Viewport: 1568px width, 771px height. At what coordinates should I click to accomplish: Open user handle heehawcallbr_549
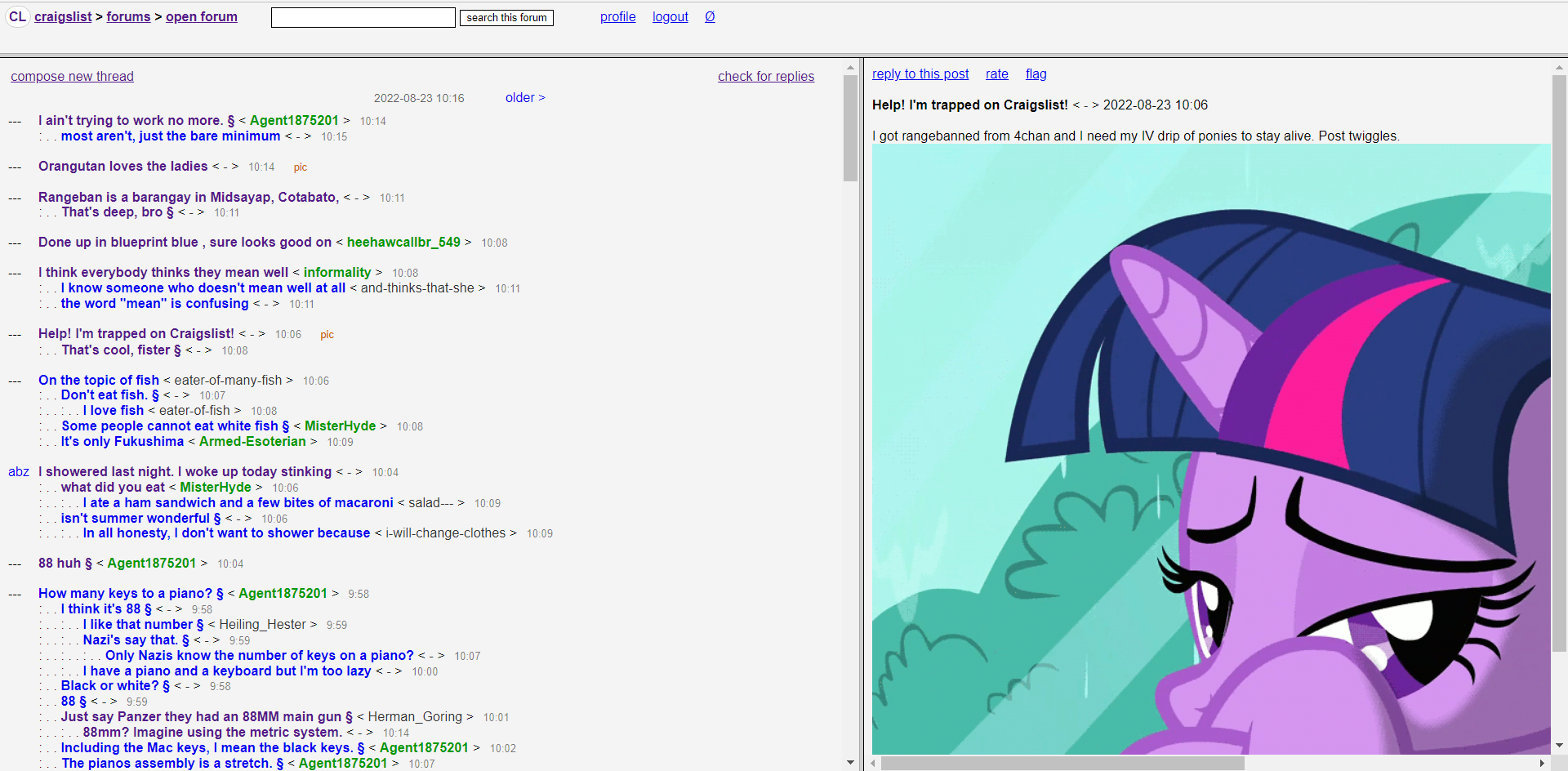coord(403,242)
